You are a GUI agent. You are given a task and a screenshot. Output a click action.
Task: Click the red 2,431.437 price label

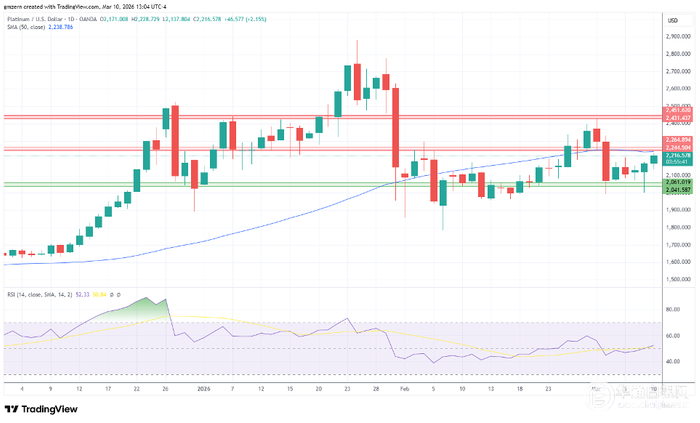click(678, 118)
